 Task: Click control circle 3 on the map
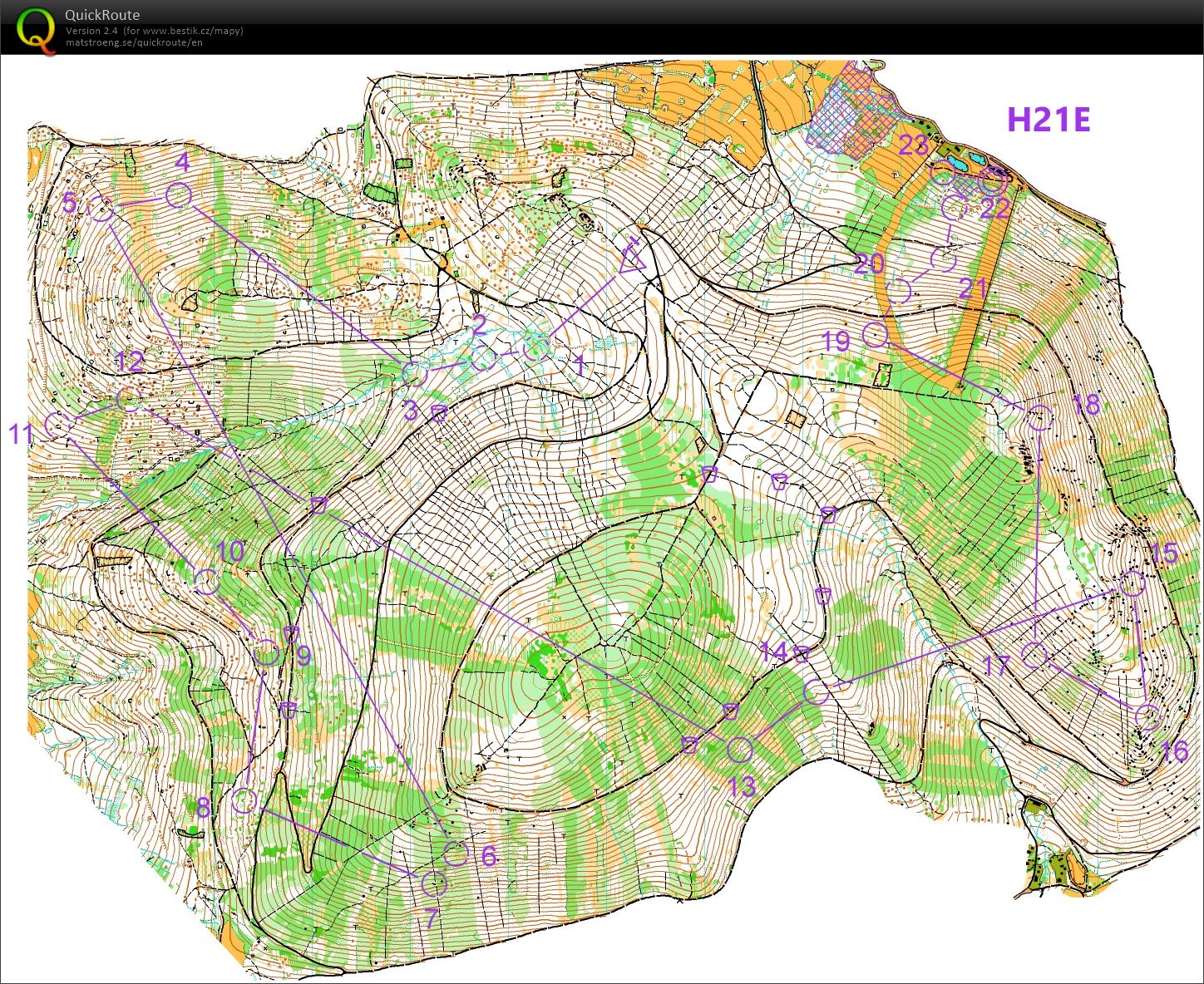tap(414, 373)
